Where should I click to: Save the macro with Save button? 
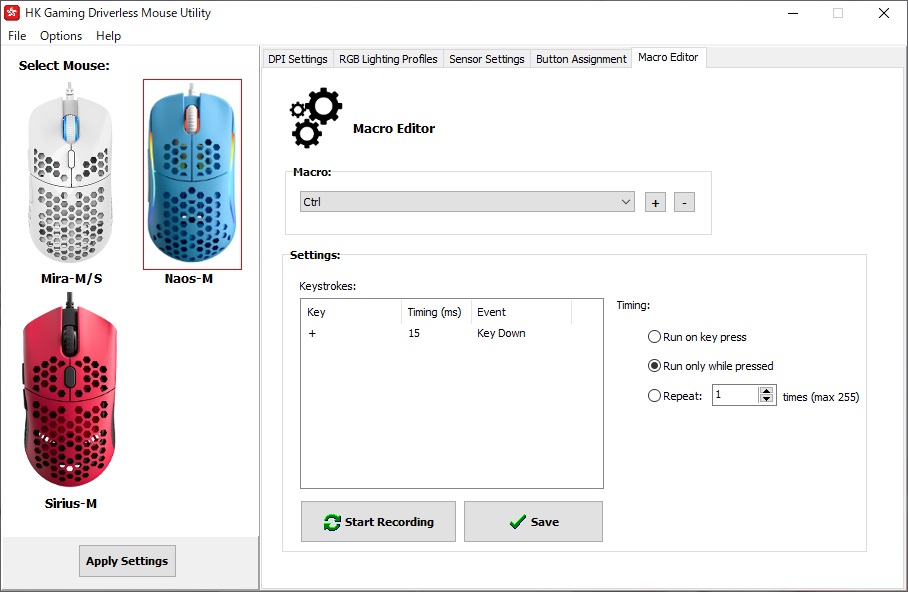[533, 522]
